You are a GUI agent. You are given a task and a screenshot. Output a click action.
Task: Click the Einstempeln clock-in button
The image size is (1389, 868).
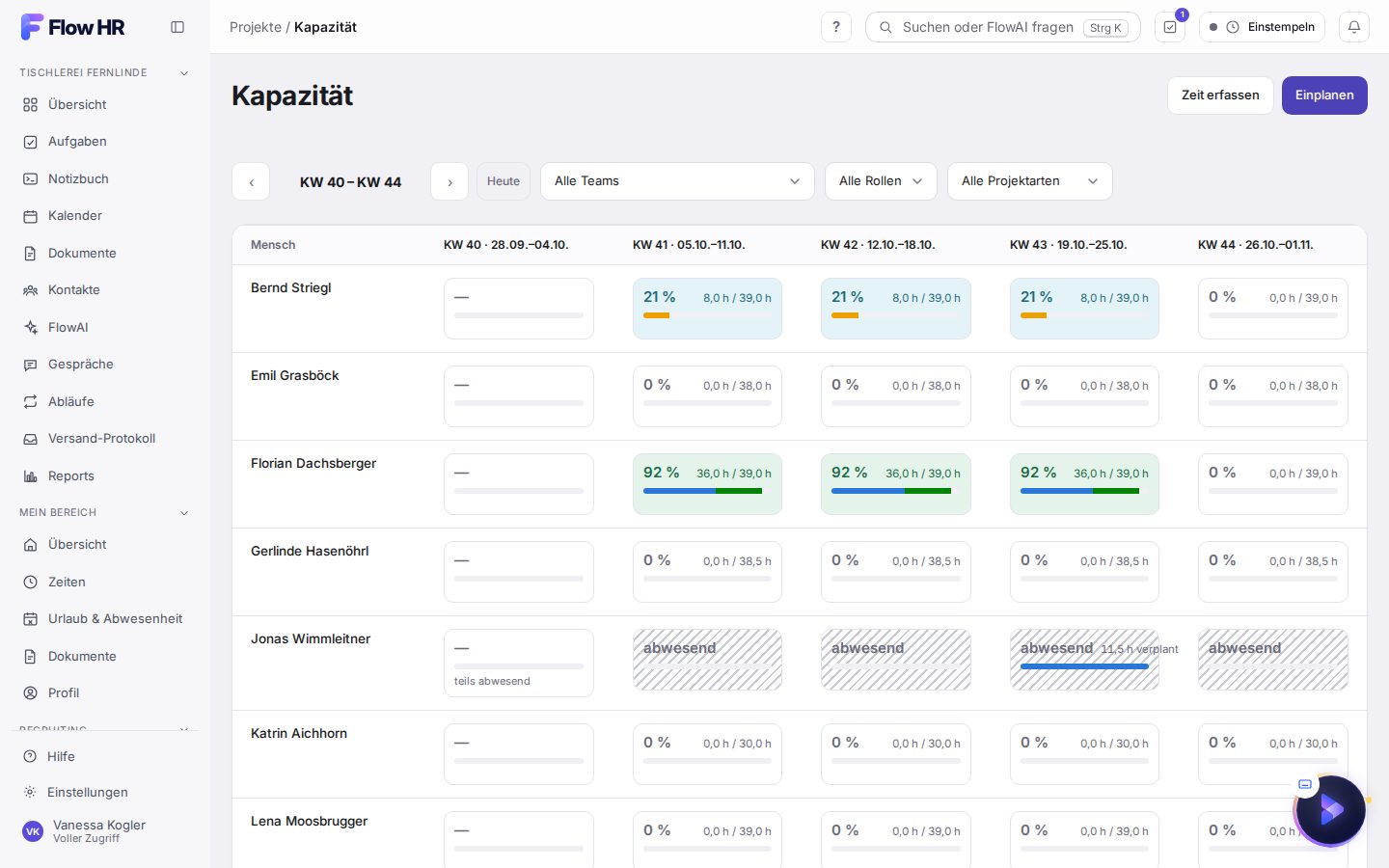(1262, 27)
